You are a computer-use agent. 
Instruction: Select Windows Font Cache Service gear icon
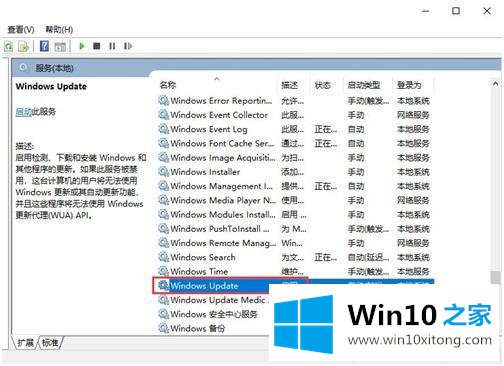[x=163, y=143]
